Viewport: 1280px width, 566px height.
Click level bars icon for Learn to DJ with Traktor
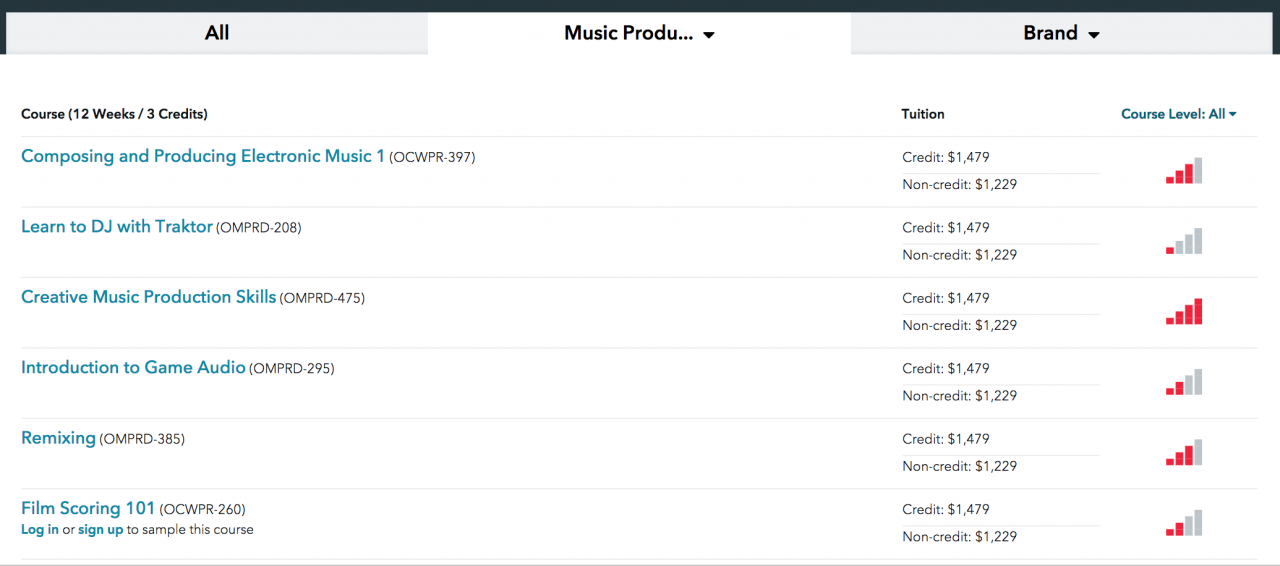[1184, 242]
